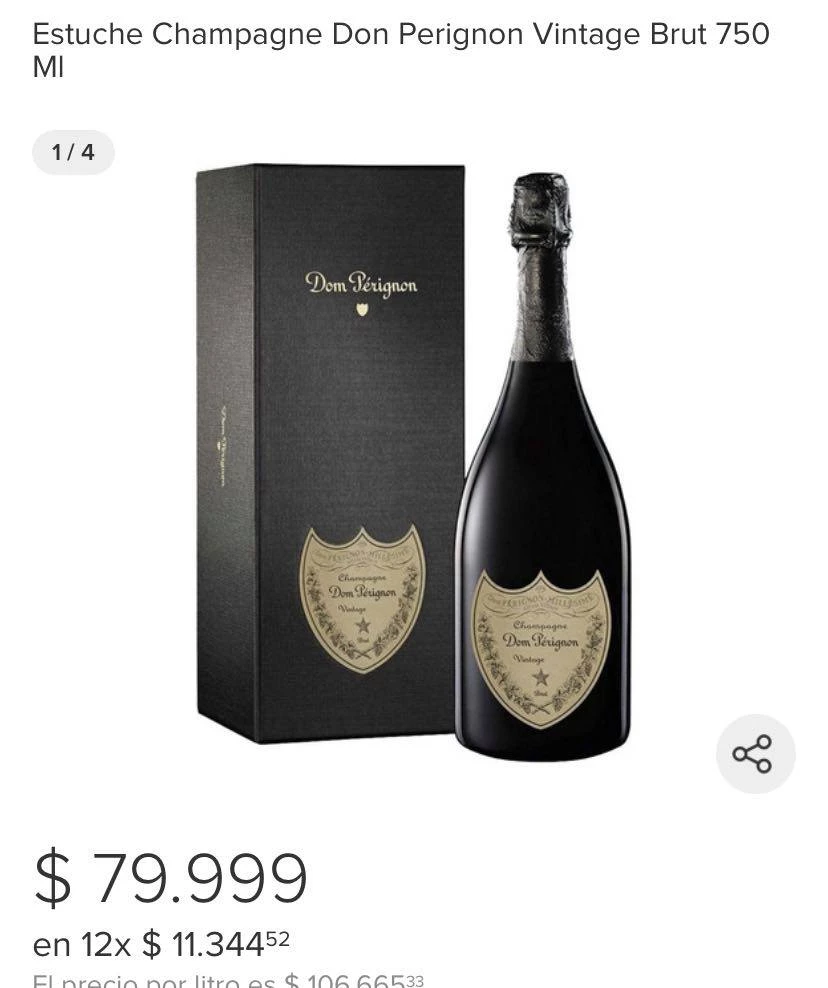Image resolution: width=828 pixels, height=988 pixels.
Task: Tap the share icon button
Action: click(x=755, y=754)
